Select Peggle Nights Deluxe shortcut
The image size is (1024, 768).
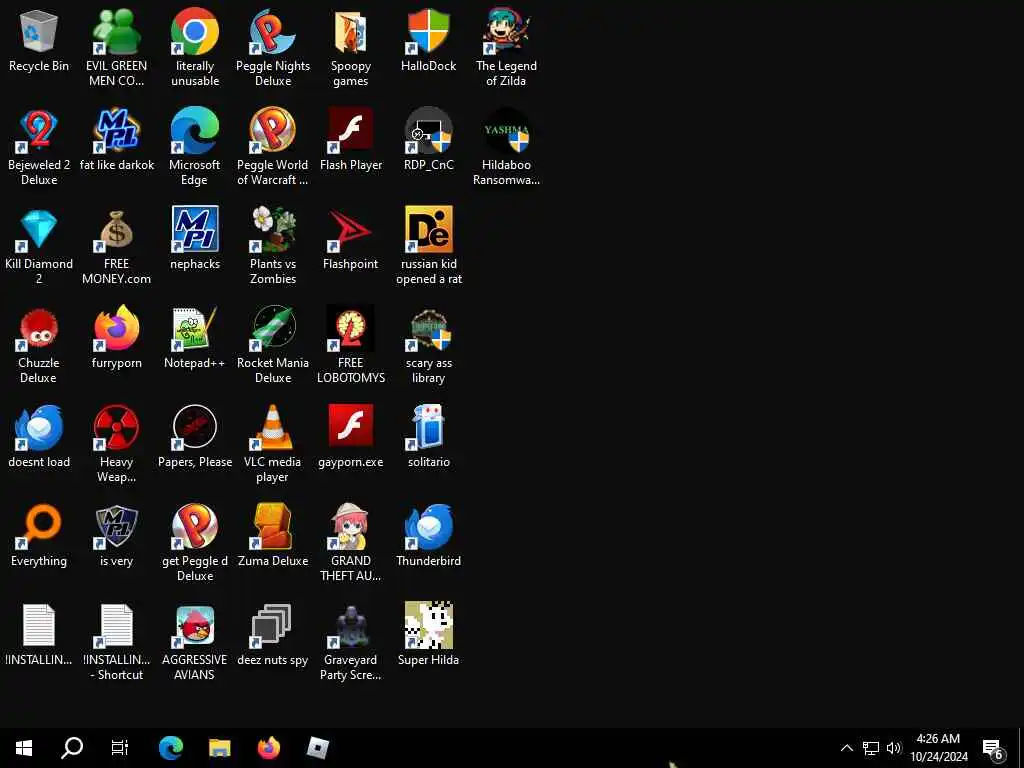[272, 31]
